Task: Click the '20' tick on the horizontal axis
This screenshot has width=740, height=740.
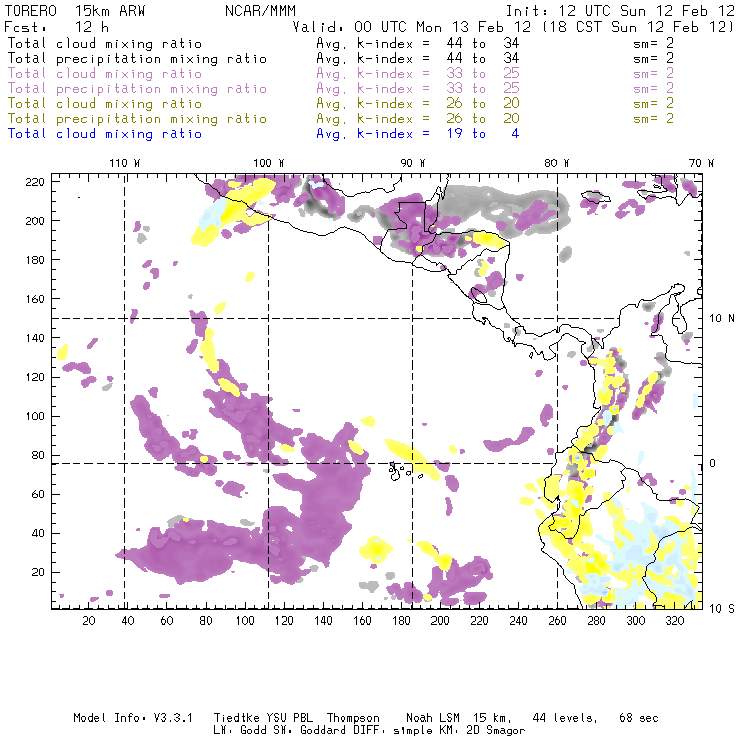Action: tap(89, 621)
